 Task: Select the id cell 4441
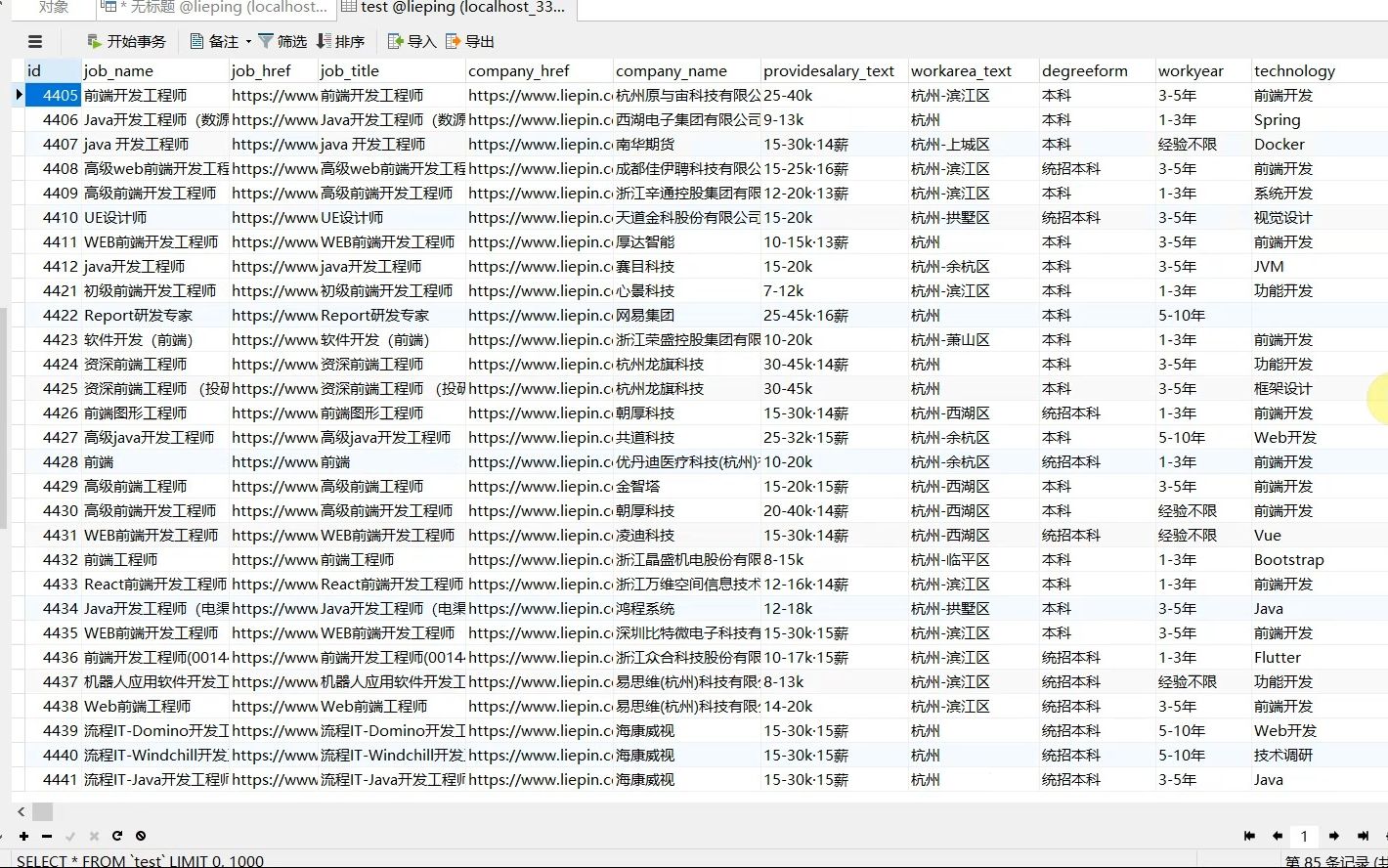pos(53,779)
